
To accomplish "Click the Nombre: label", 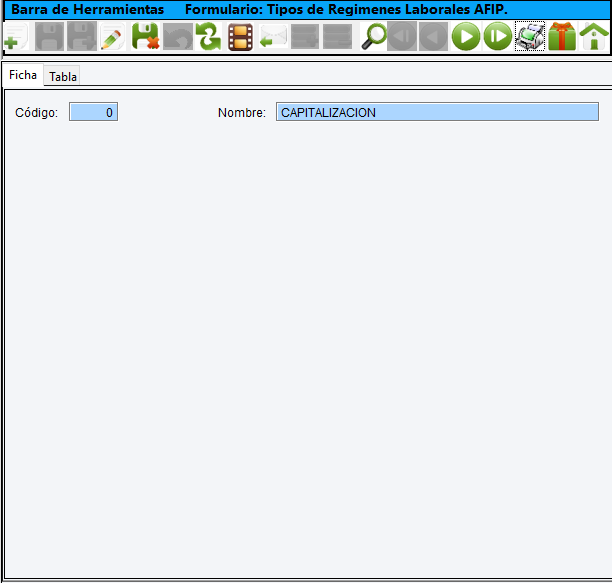I will point(242,113).
